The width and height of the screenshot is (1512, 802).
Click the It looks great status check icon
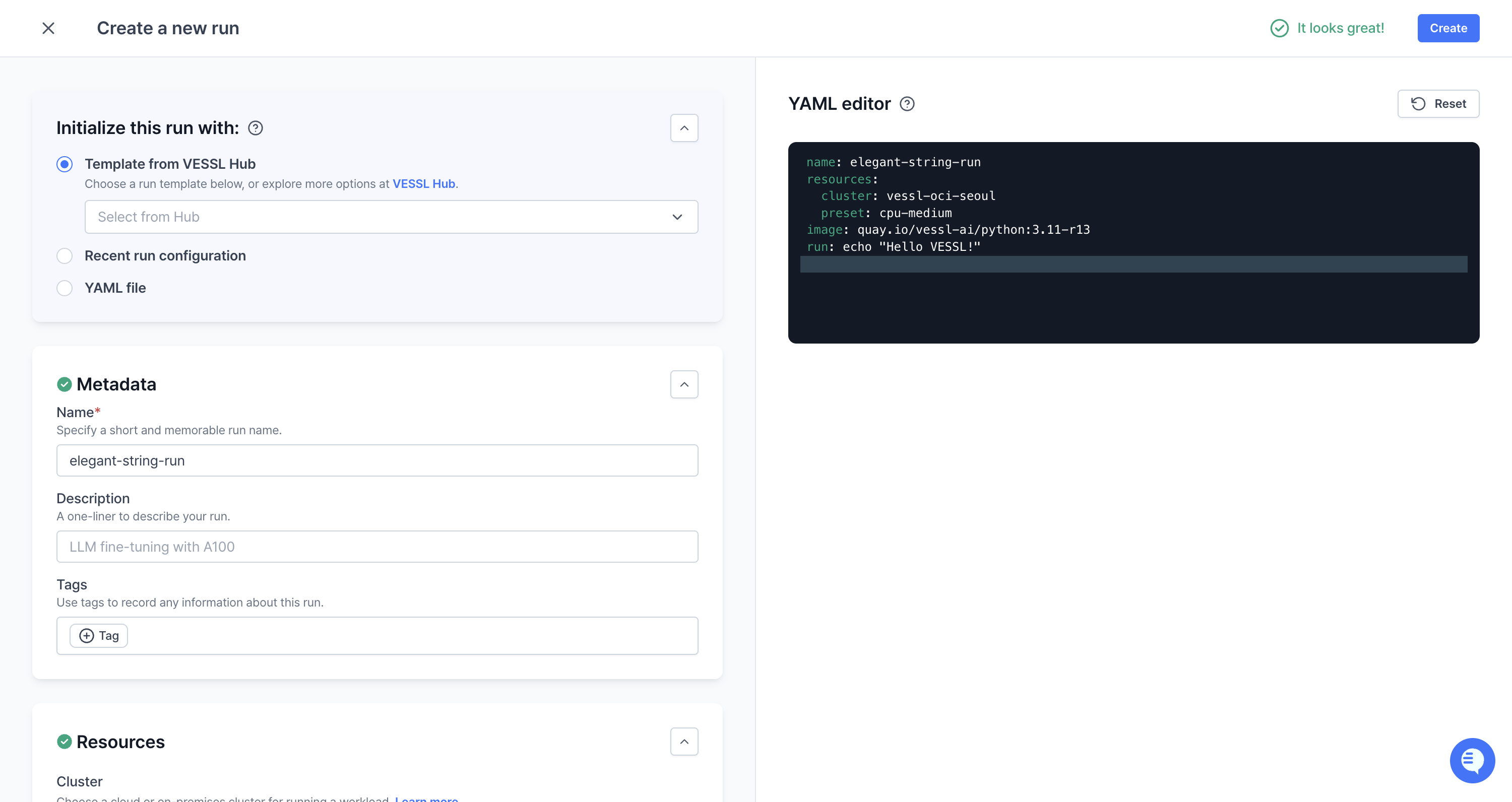click(x=1279, y=28)
